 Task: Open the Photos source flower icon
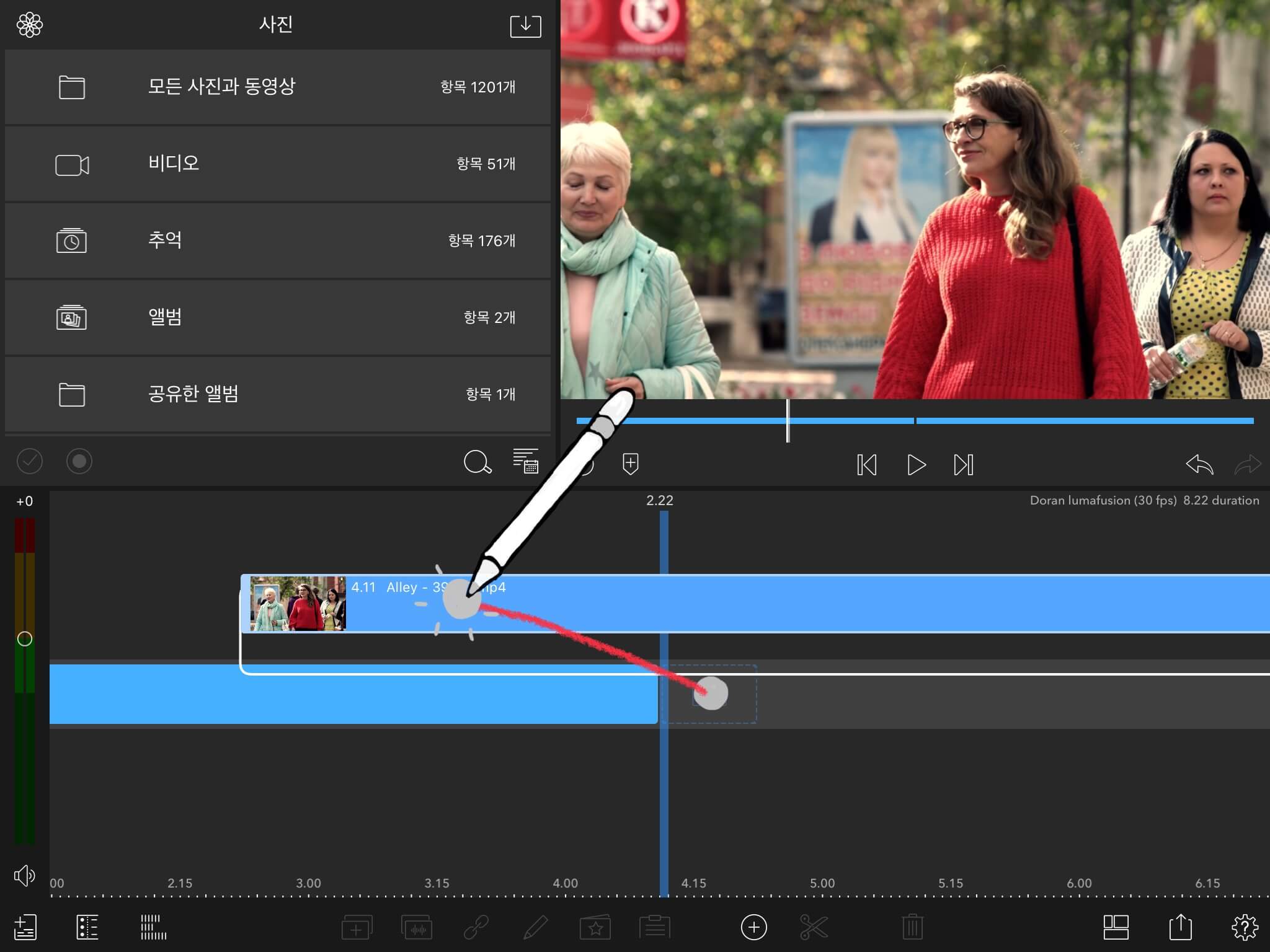[29, 25]
